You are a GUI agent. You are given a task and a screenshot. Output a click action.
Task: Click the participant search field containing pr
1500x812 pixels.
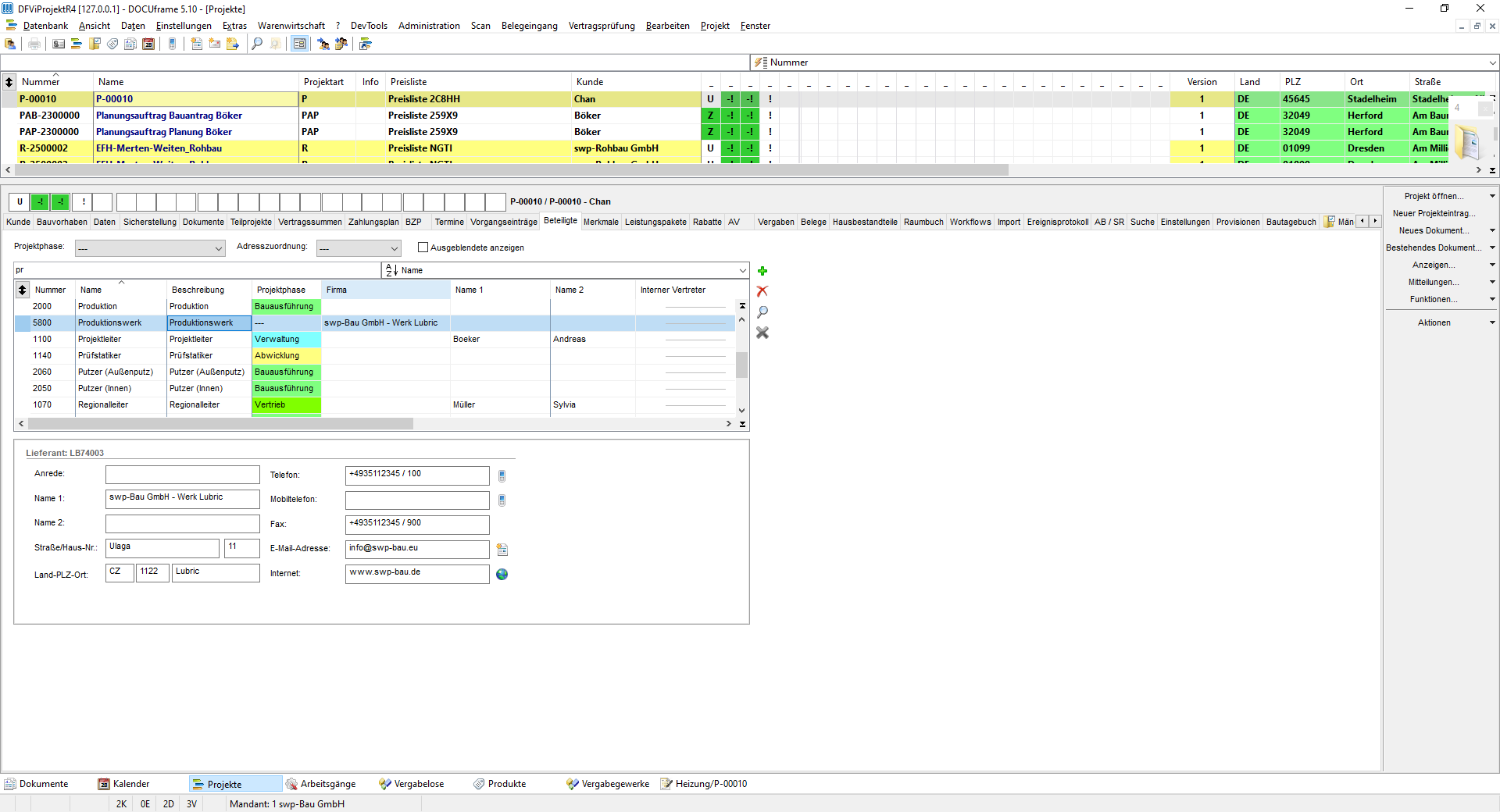click(x=197, y=270)
